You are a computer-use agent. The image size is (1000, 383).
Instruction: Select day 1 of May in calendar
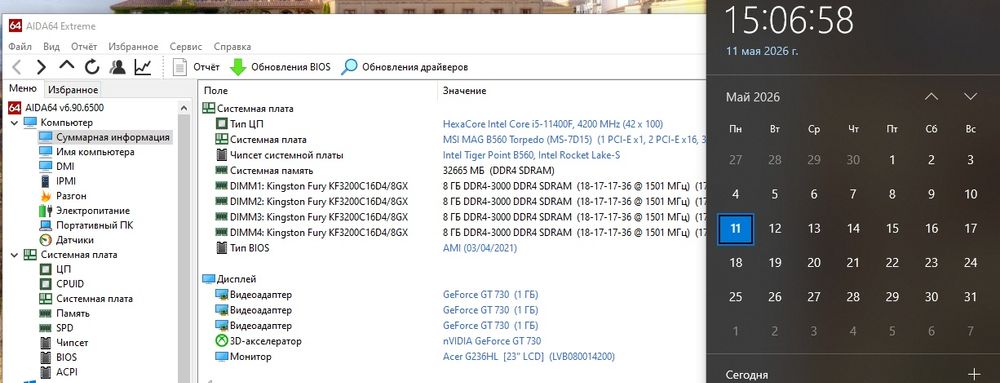click(x=892, y=160)
